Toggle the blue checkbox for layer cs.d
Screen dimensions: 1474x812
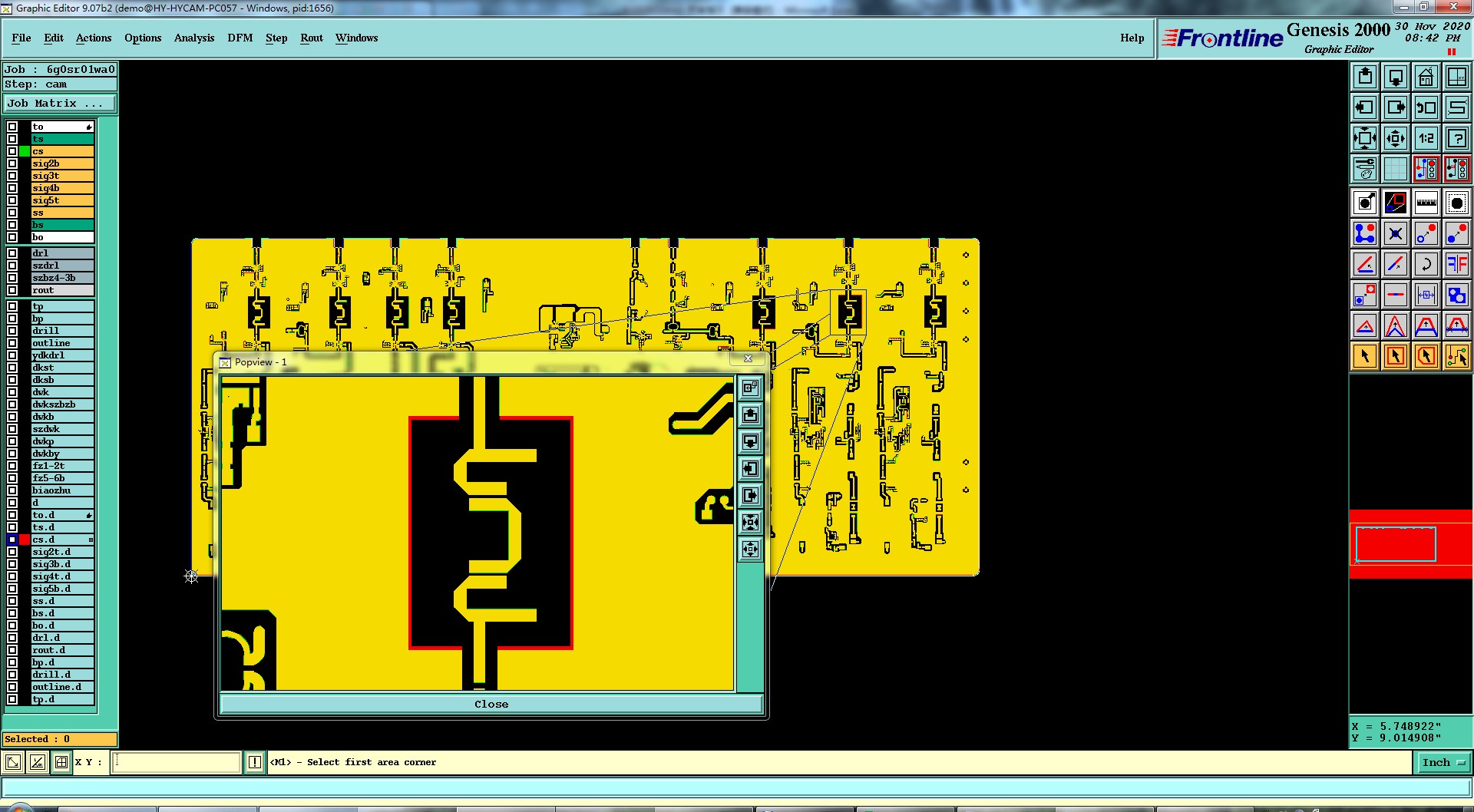tap(12, 540)
